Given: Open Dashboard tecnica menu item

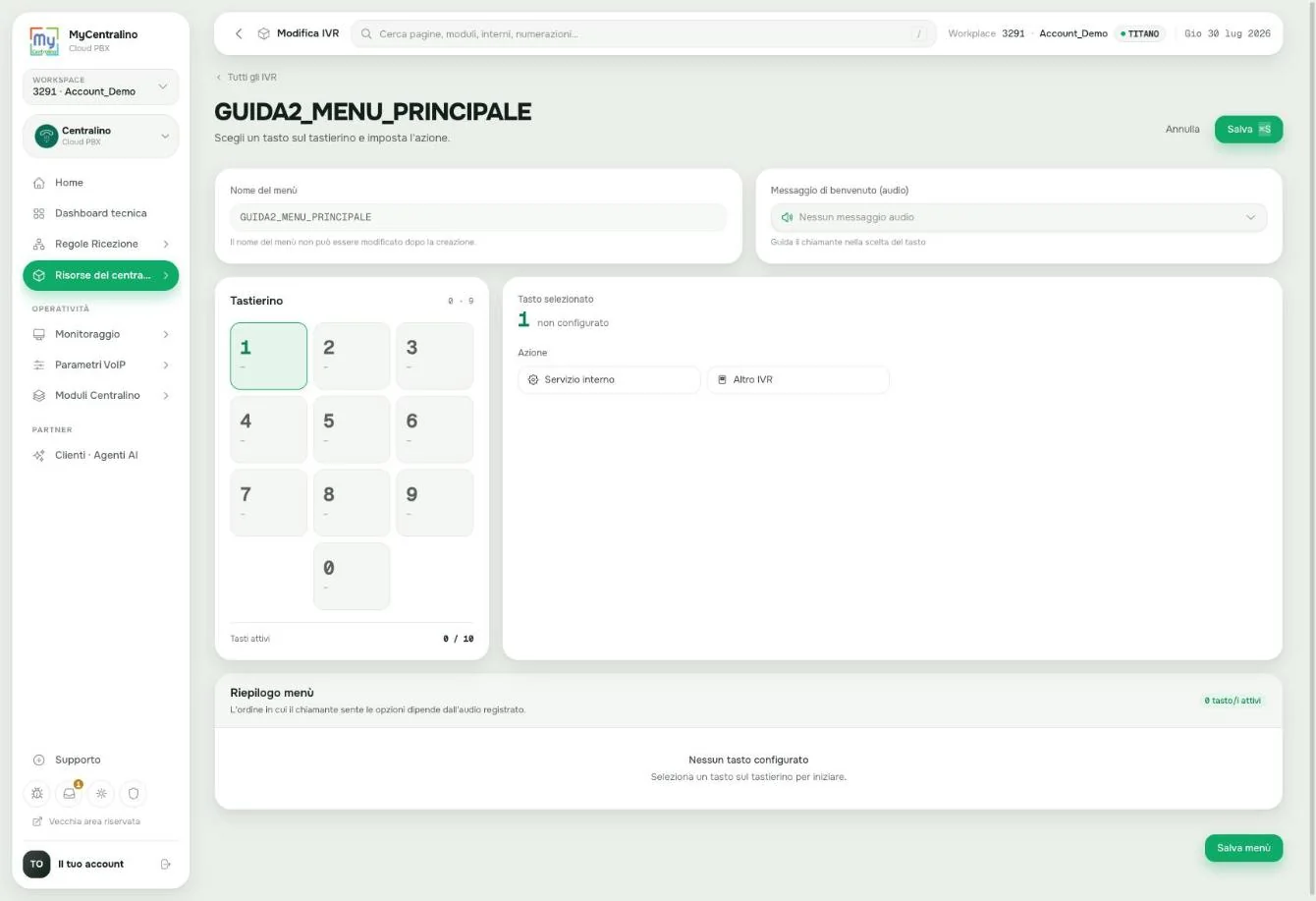Looking at the screenshot, I should (101, 213).
